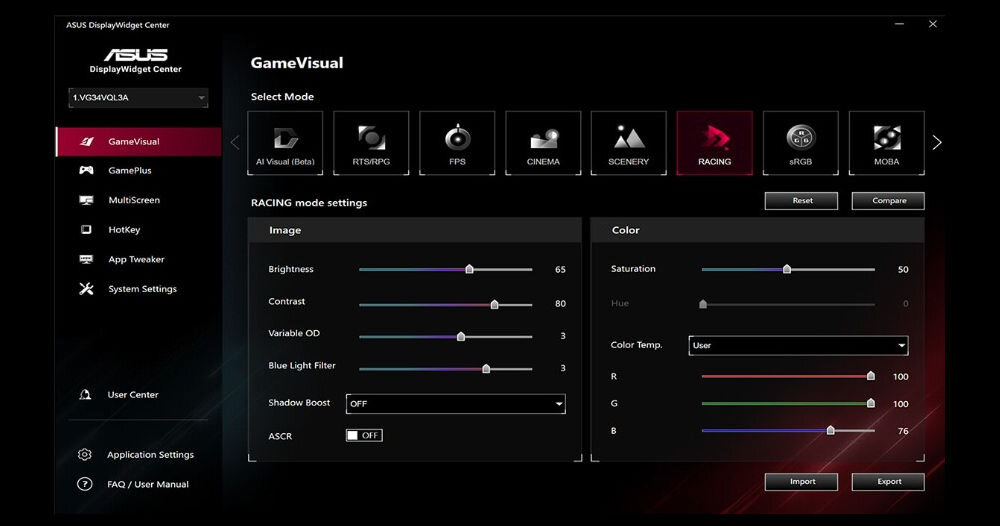Click the Reset button
Image resolution: width=1000 pixels, height=526 pixels.
point(802,201)
